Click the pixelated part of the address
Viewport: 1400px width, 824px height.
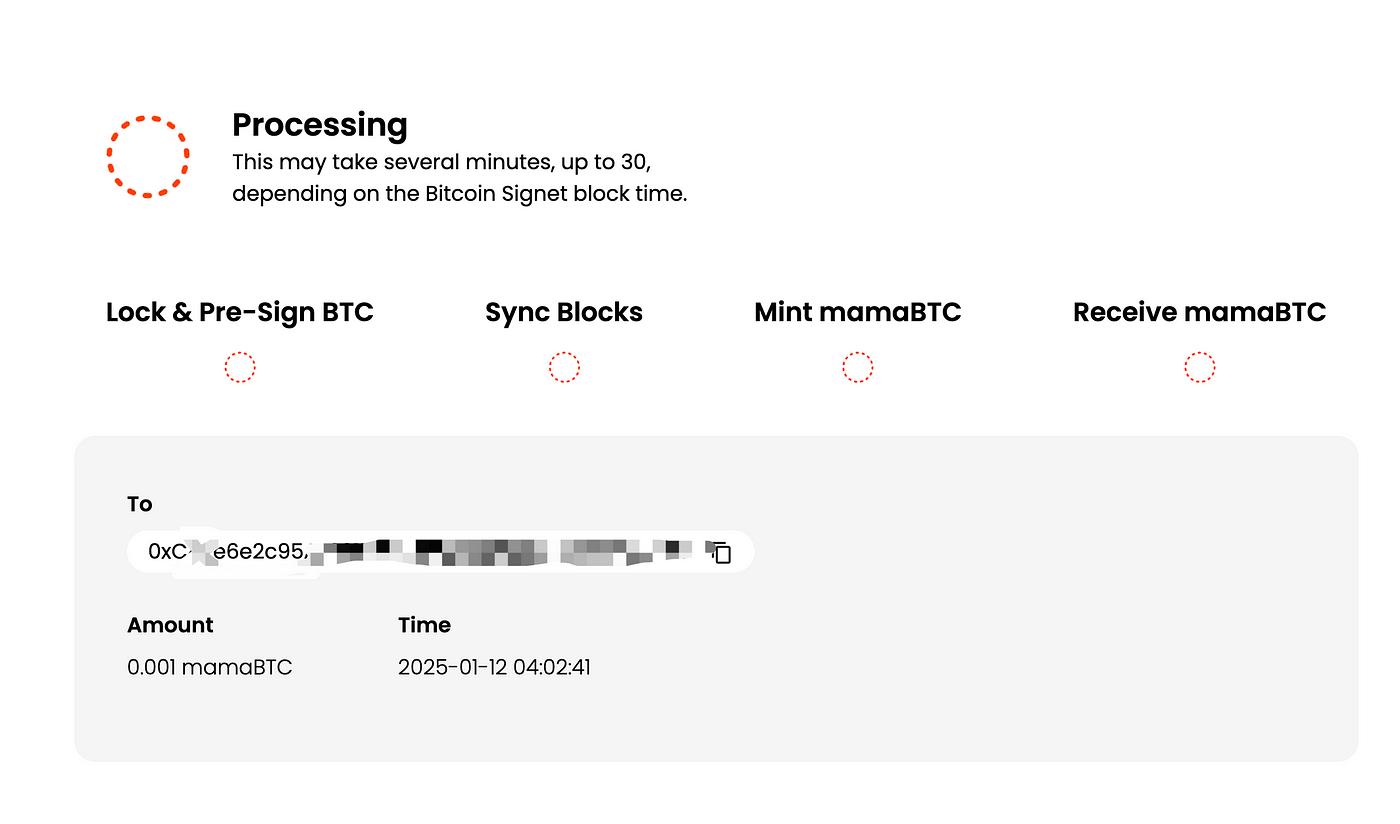pyautogui.click(x=500, y=552)
